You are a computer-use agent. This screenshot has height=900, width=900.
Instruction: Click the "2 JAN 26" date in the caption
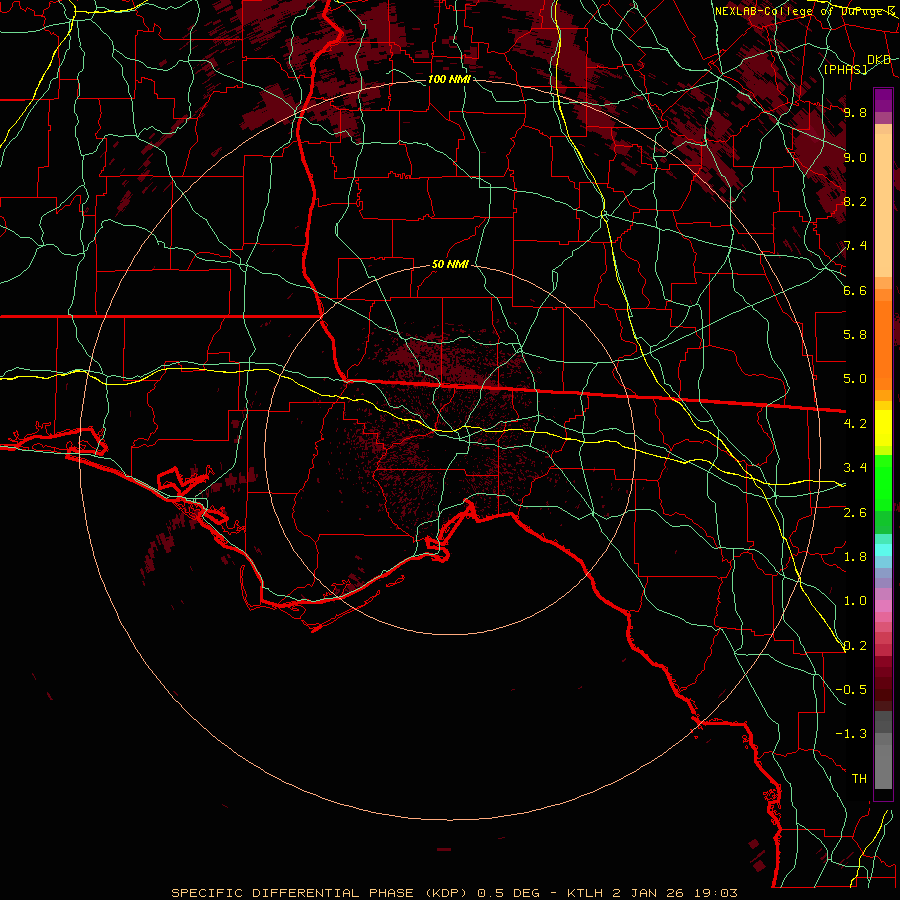(649, 893)
